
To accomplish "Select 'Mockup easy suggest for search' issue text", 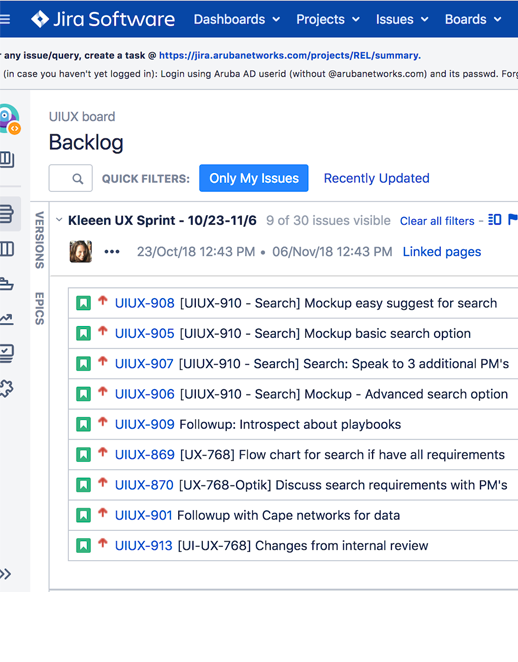I will pos(401,303).
